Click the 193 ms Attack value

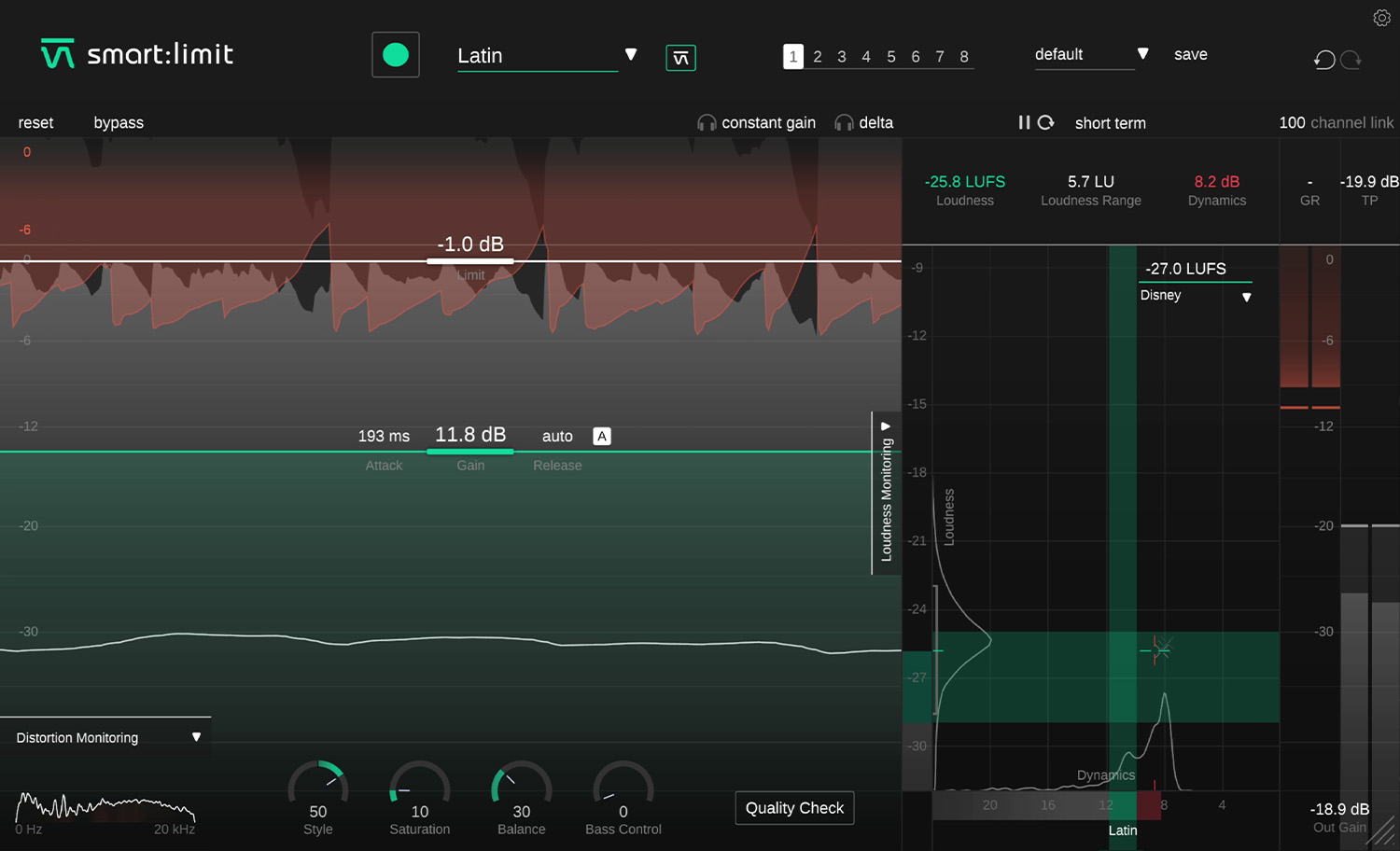click(384, 436)
